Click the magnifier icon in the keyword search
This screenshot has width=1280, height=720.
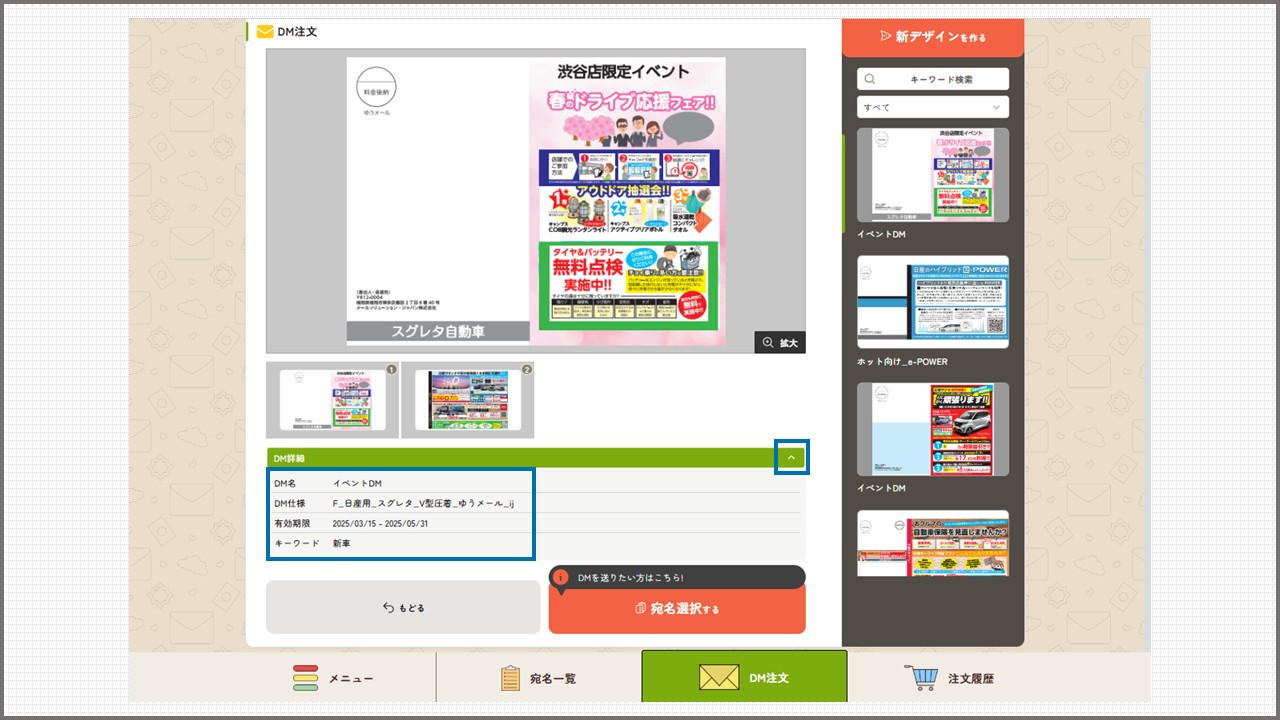(870, 79)
